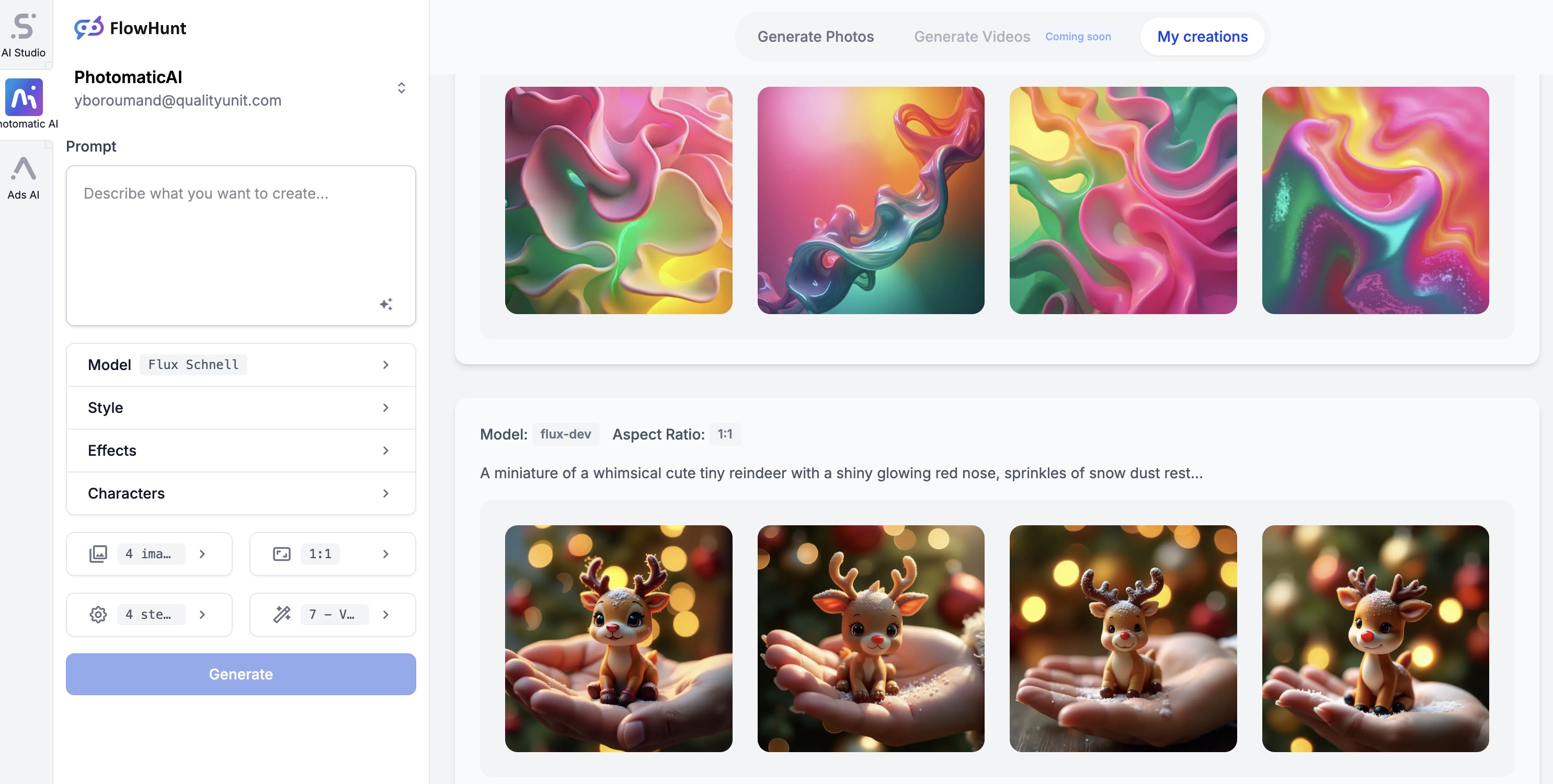Open the account switcher chevrons
Image resolution: width=1553 pixels, height=784 pixels.
point(401,87)
